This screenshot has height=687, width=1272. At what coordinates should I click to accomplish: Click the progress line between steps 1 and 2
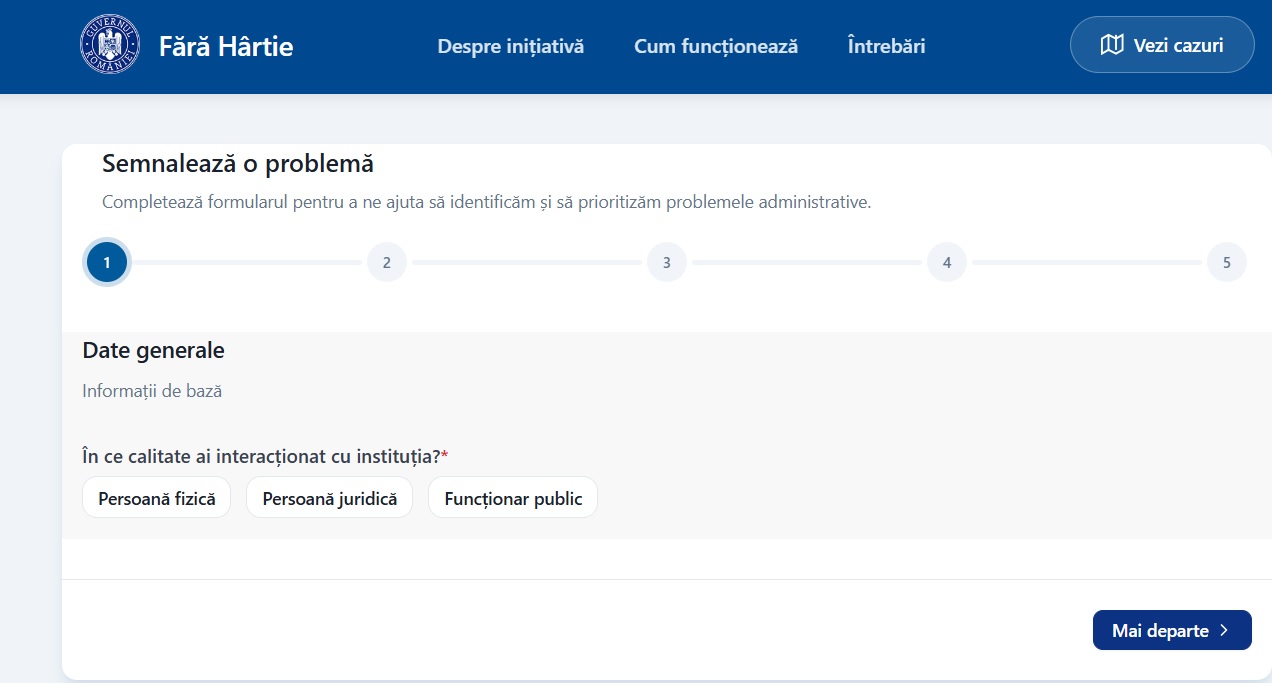click(x=247, y=263)
